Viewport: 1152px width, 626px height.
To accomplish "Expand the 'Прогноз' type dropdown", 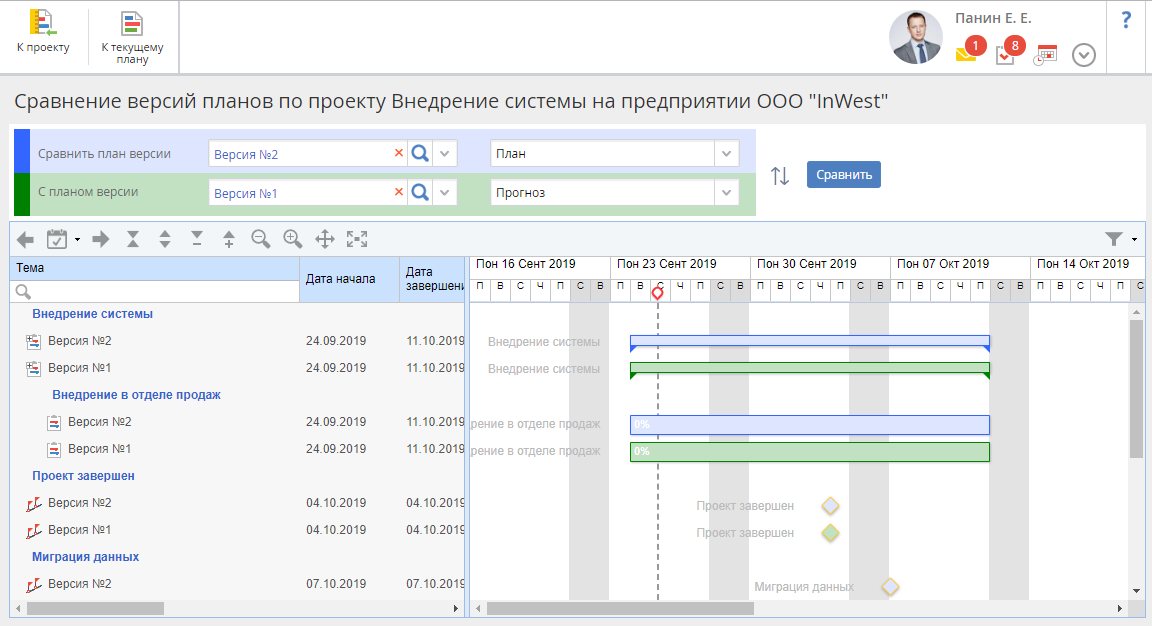I will point(727,193).
